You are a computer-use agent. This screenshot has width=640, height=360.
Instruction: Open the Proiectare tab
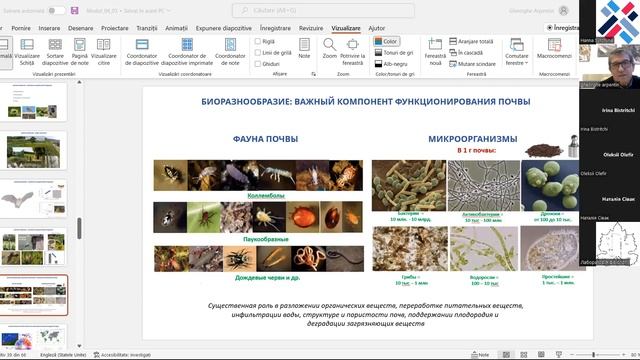click(x=115, y=28)
